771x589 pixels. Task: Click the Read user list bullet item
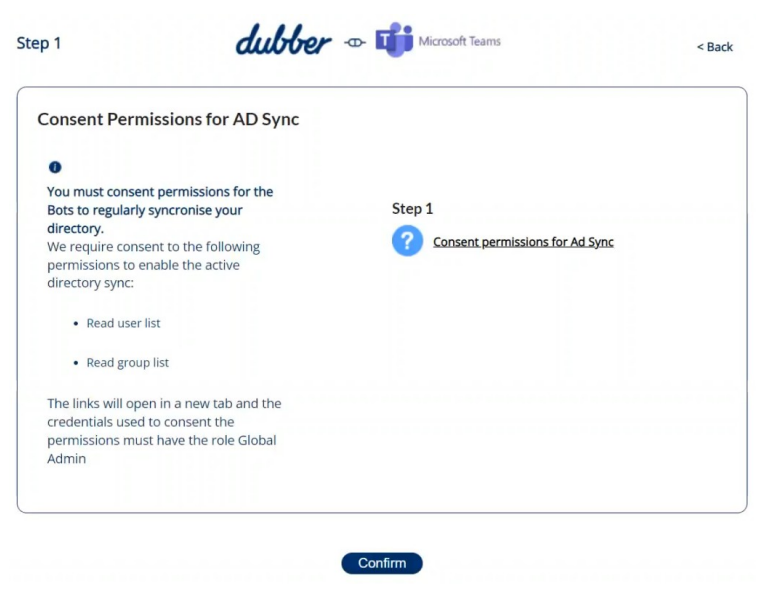123,323
